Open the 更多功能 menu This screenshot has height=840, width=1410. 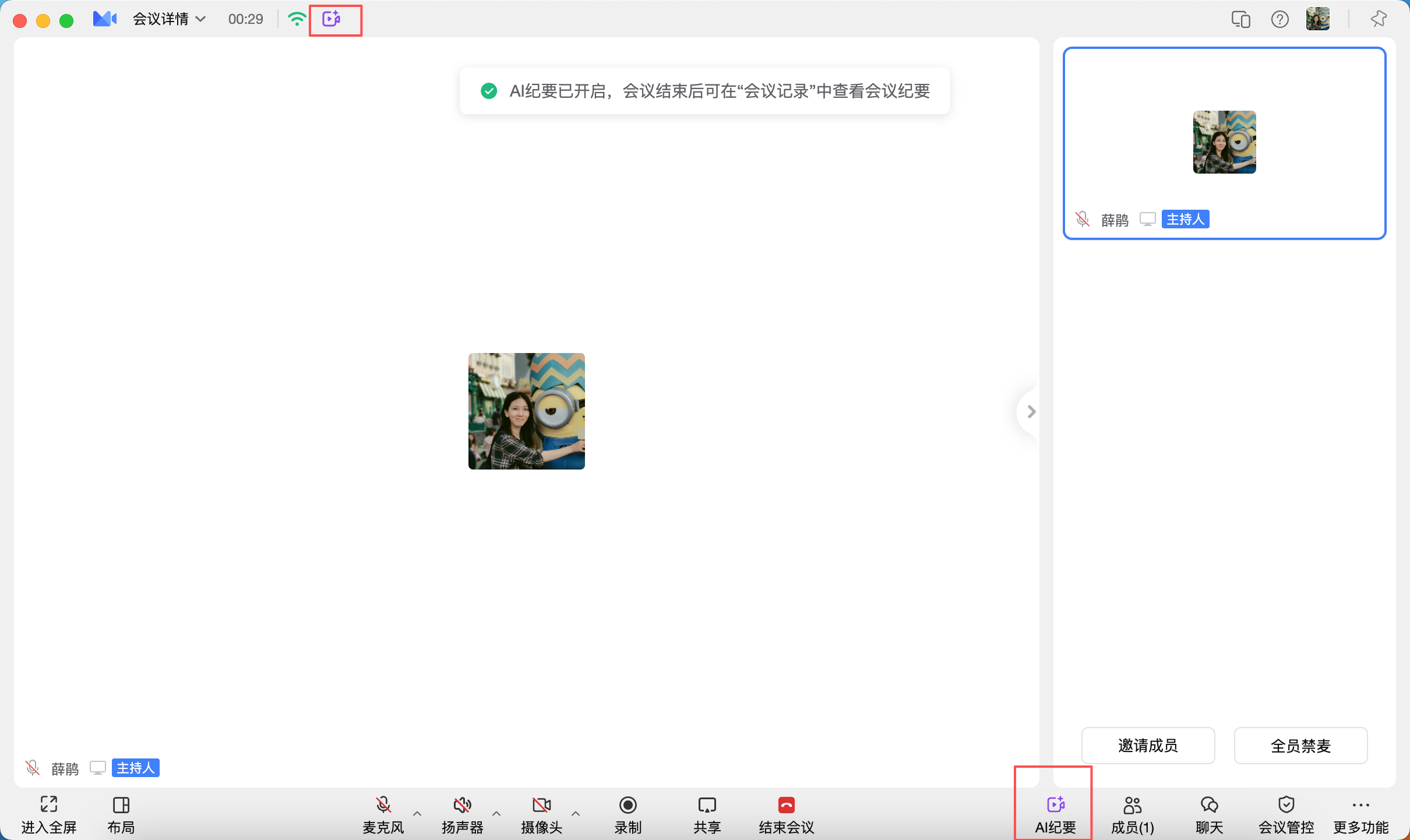point(1361,815)
